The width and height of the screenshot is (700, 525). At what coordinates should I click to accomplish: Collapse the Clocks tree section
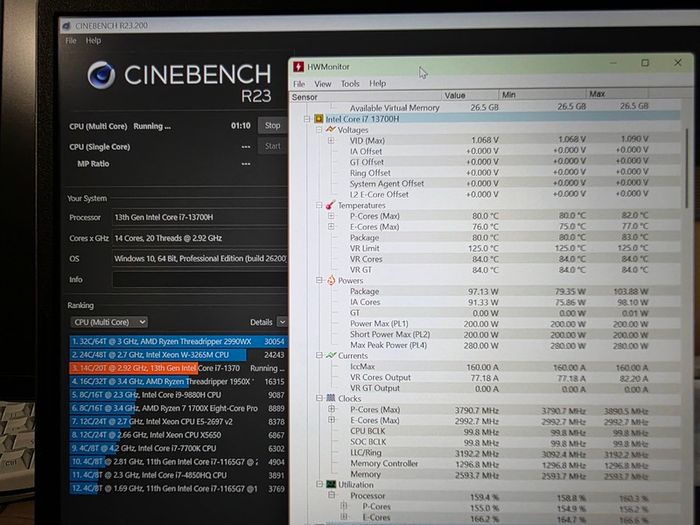click(x=319, y=398)
